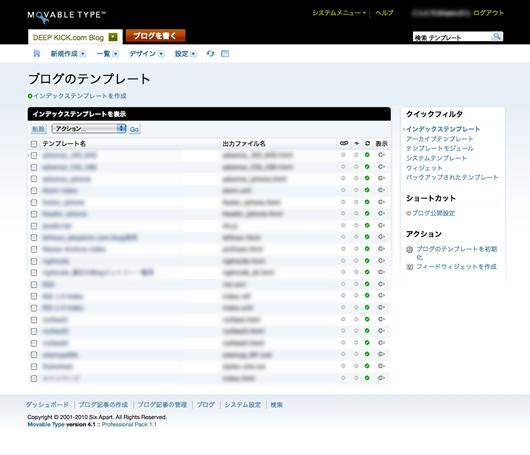The height and width of the screenshot is (455, 530).
Task: Click the rebuild site arrows icon in toolbar
Action: [210, 53]
